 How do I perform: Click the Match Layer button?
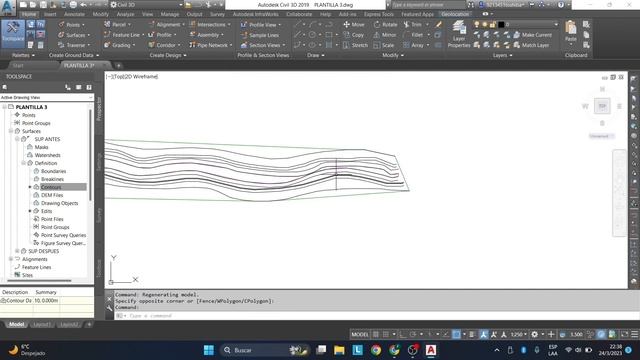tap(531, 45)
